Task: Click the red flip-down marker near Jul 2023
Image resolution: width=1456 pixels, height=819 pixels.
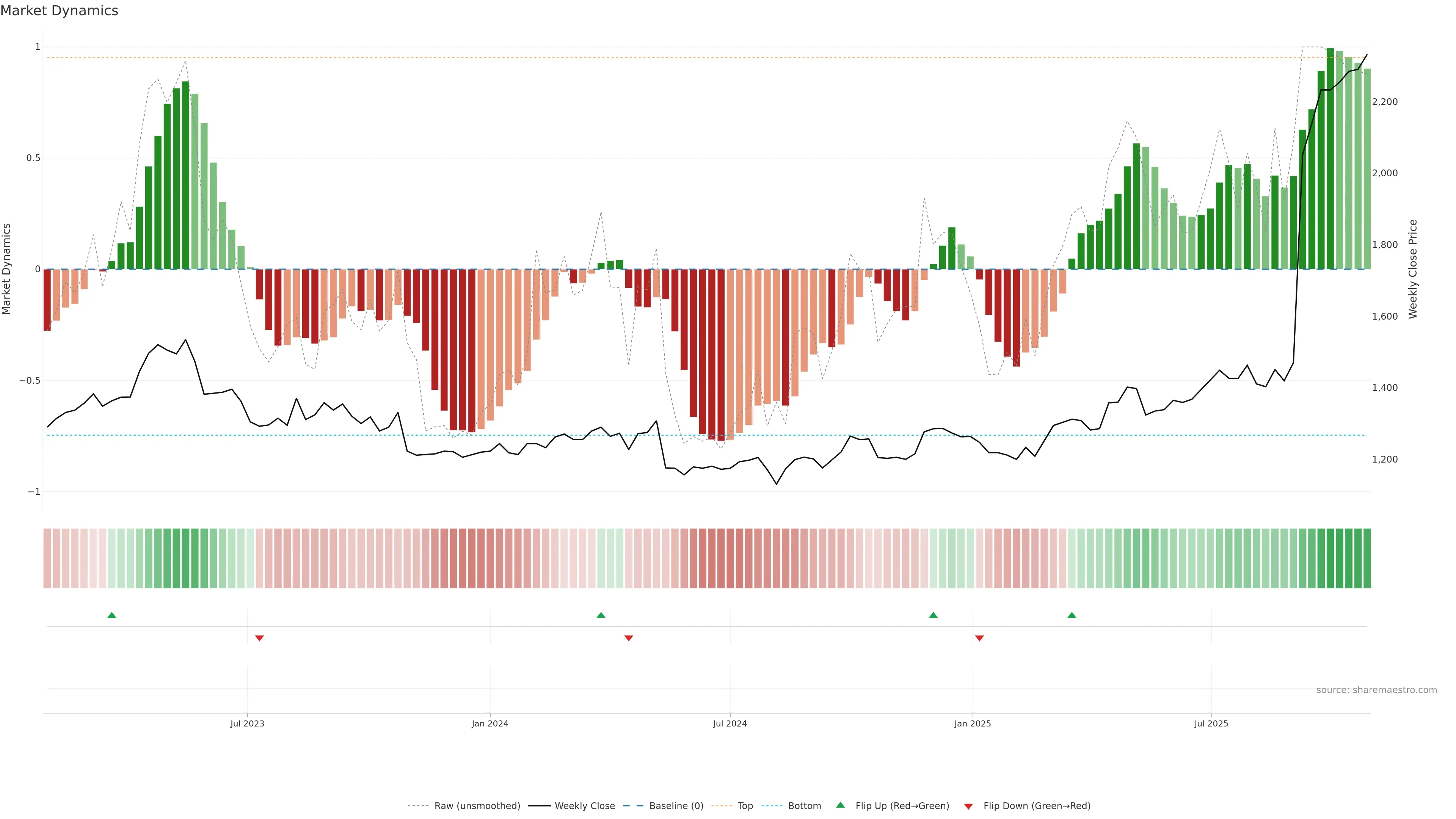Action: (259, 638)
